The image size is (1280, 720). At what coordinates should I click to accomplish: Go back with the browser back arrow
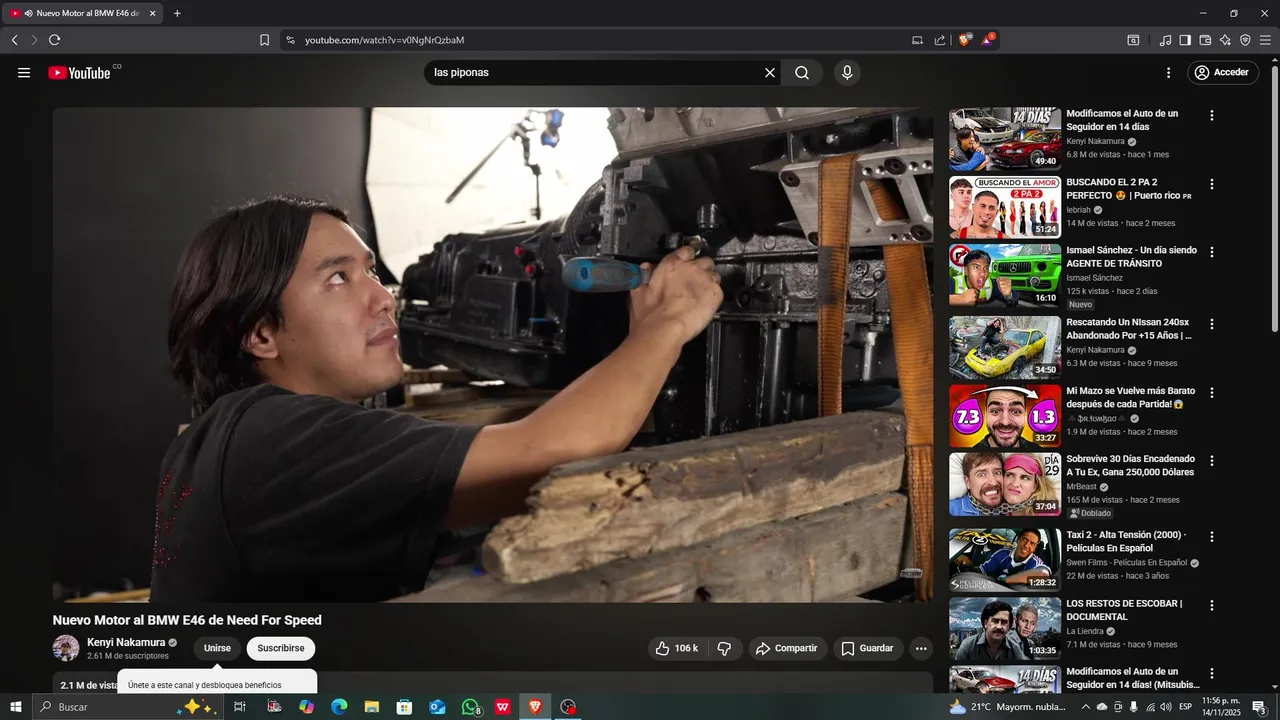point(15,40)
